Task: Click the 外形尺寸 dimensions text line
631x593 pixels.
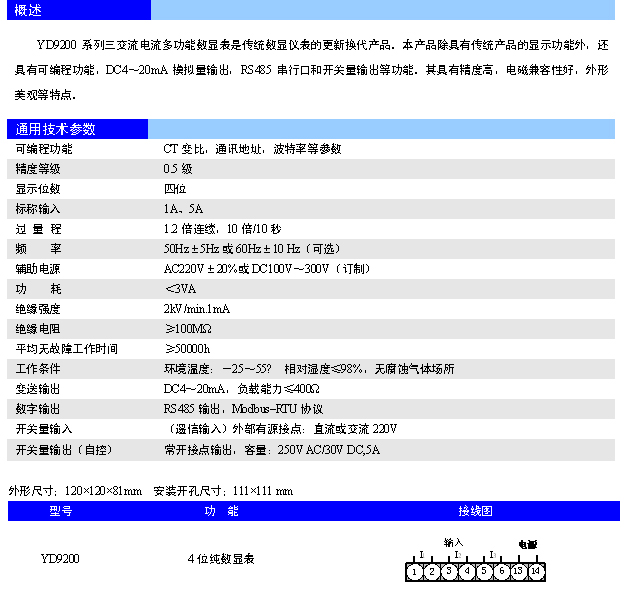Action: (x=150, y=491)
